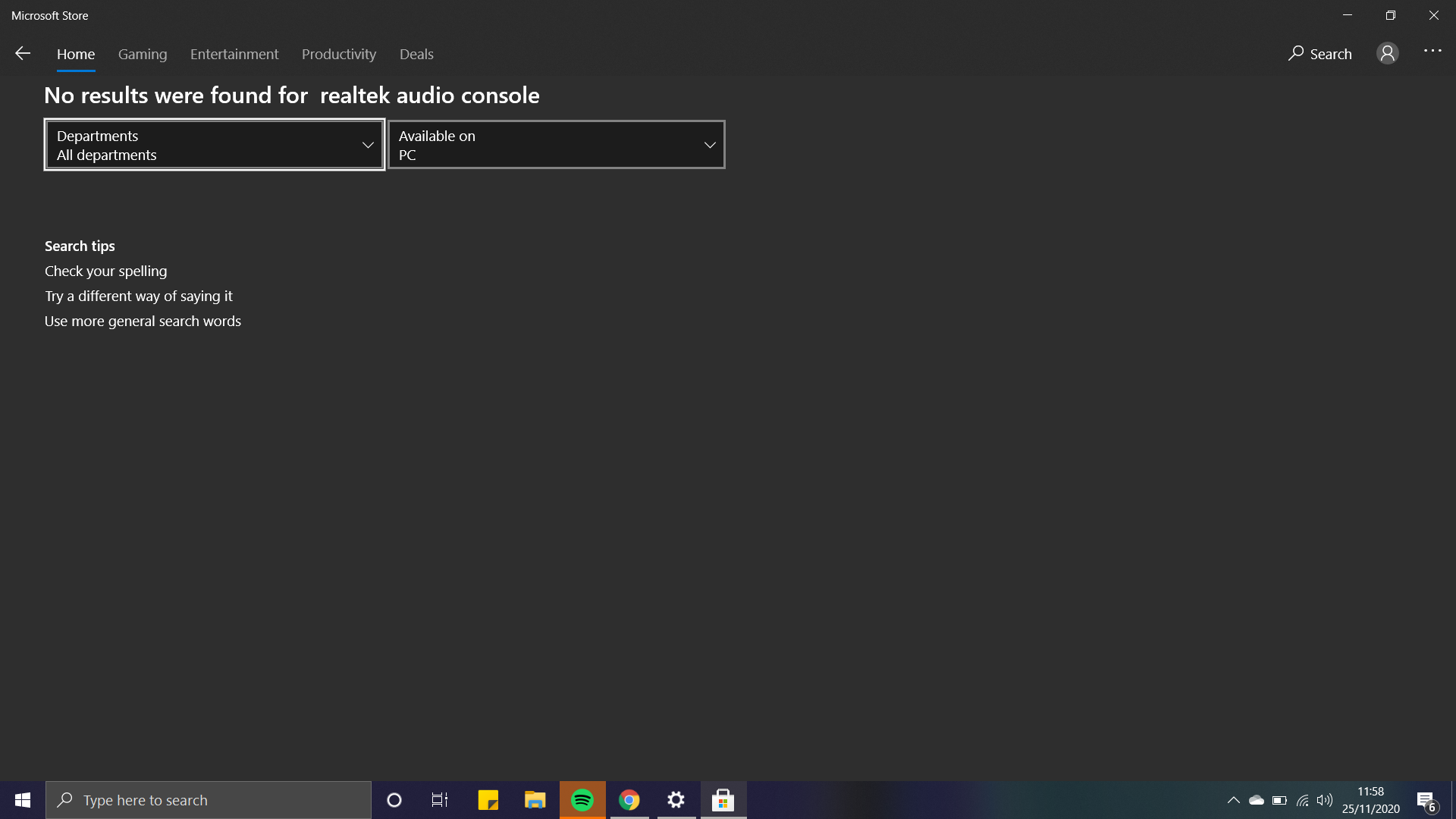Viewport: 1456px width, 819px height.
Task: Open File Explorer from the taskbar
Action: click(x=535, y=800)
